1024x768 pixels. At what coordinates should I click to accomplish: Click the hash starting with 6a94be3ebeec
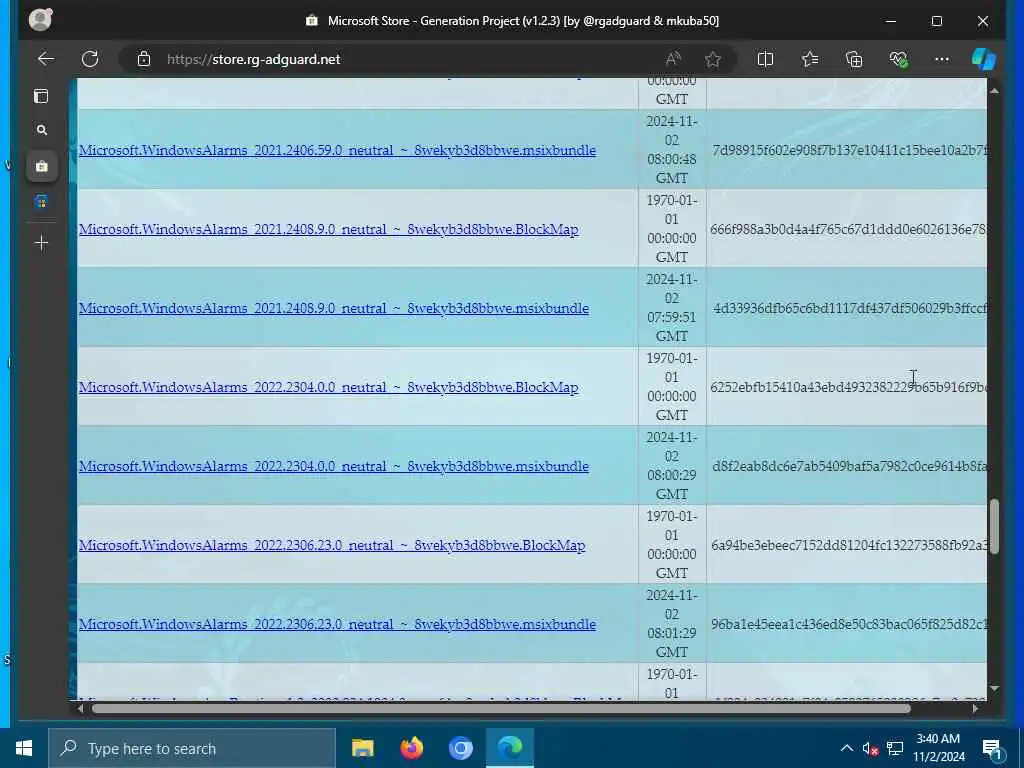[x=848, y=545]
